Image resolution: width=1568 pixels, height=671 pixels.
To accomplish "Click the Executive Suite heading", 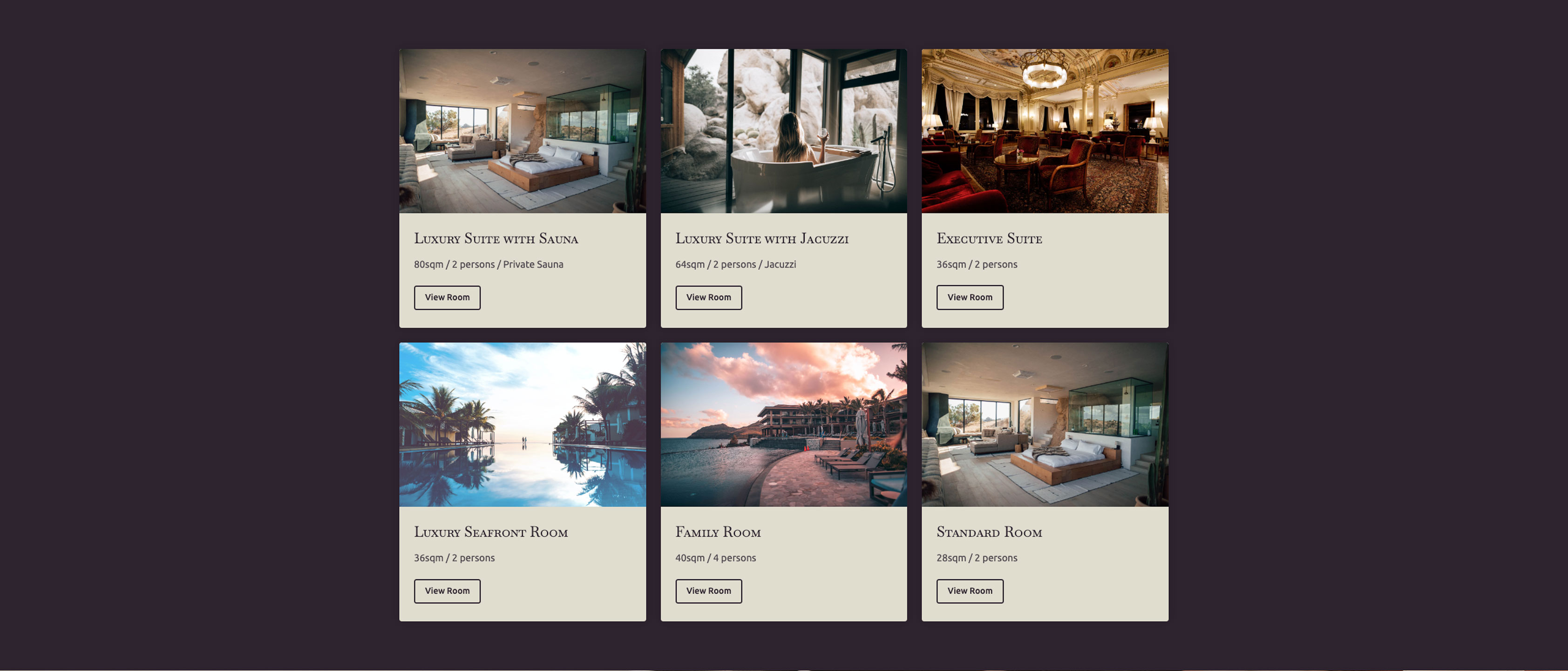I will pos(989,239).
